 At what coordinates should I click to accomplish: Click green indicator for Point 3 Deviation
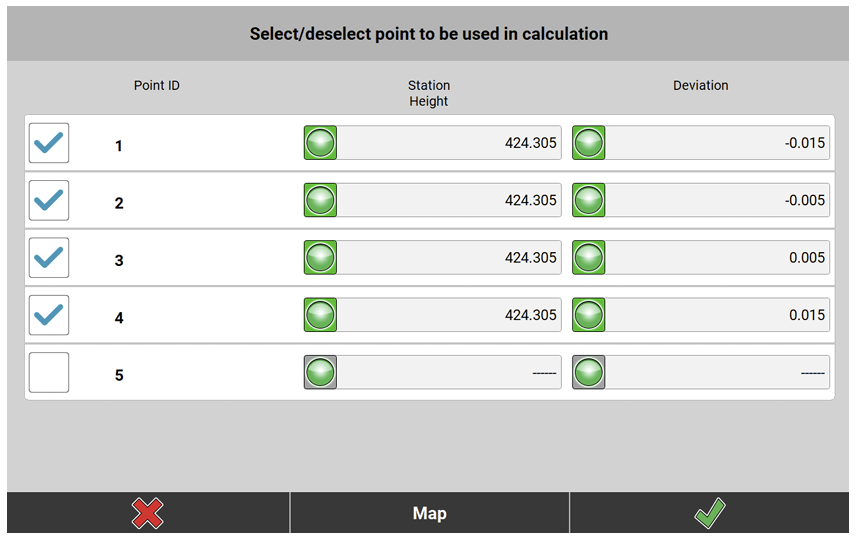[588, 258]
